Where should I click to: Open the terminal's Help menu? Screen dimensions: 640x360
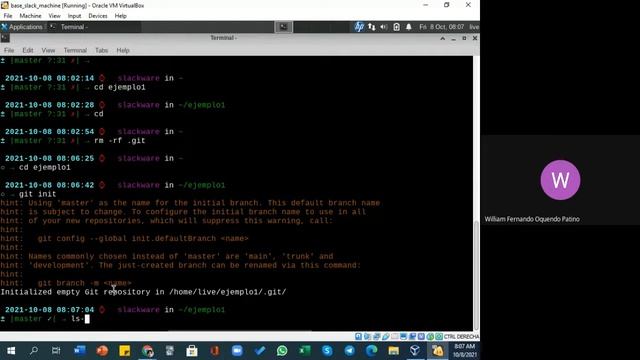[x=123, y=51]
